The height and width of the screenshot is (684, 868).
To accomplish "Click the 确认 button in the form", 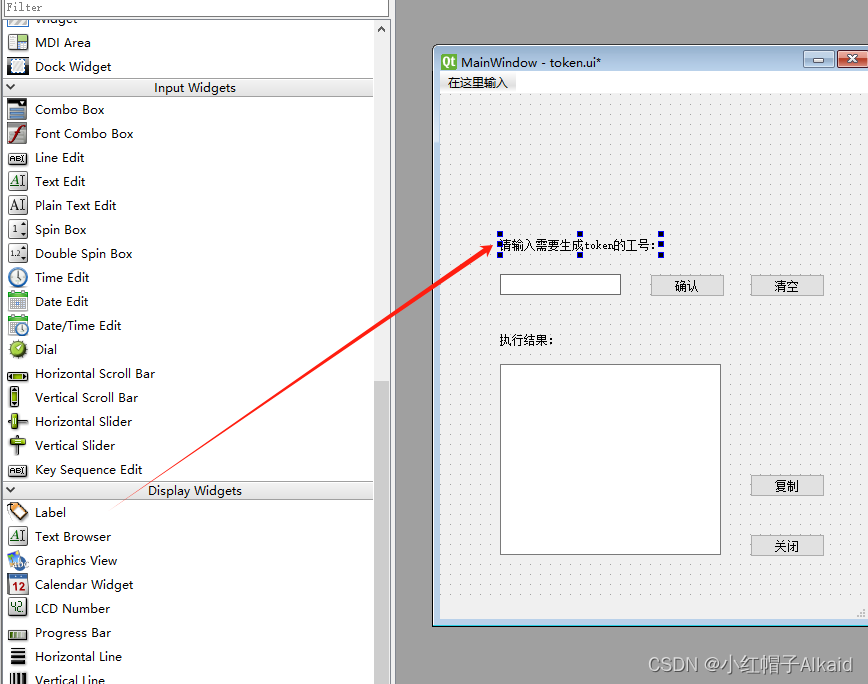I will click(x=687, y=286).
